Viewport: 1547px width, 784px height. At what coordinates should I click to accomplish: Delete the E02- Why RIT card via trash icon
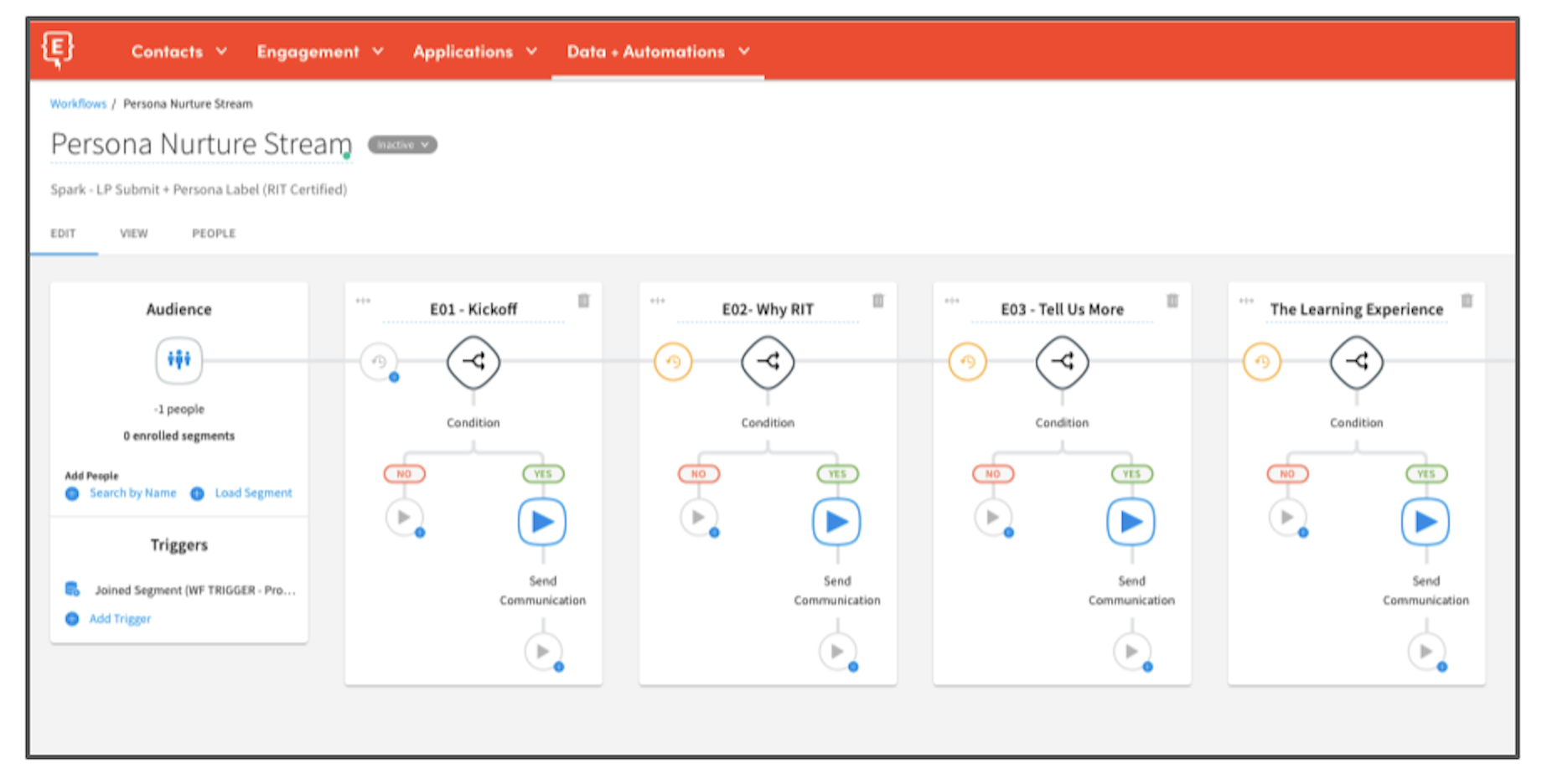pos(878,301)
